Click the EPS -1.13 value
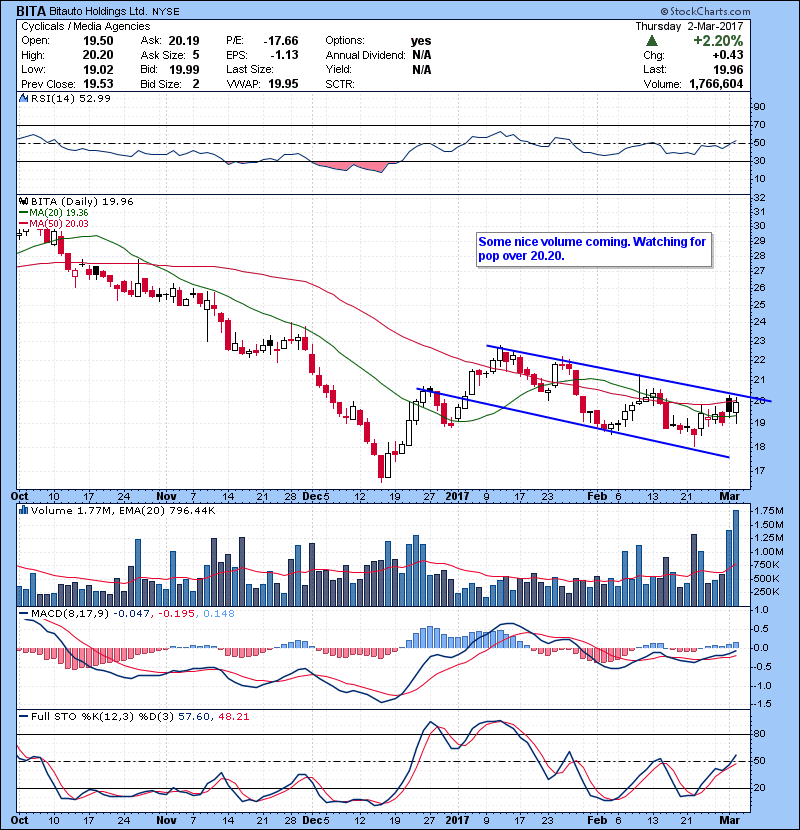Image resolution: width=800 pixels, height=830 pixels. [x=284, y=55]
